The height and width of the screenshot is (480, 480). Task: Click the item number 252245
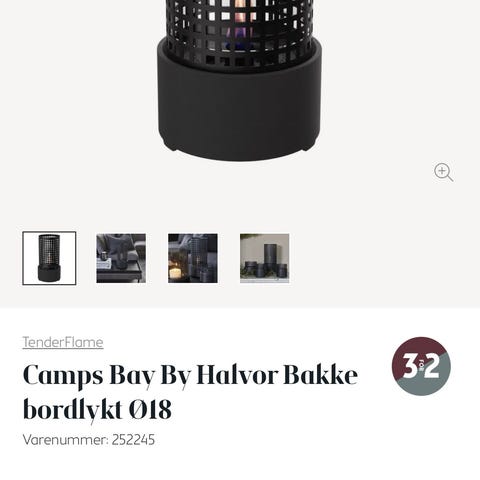133,440
